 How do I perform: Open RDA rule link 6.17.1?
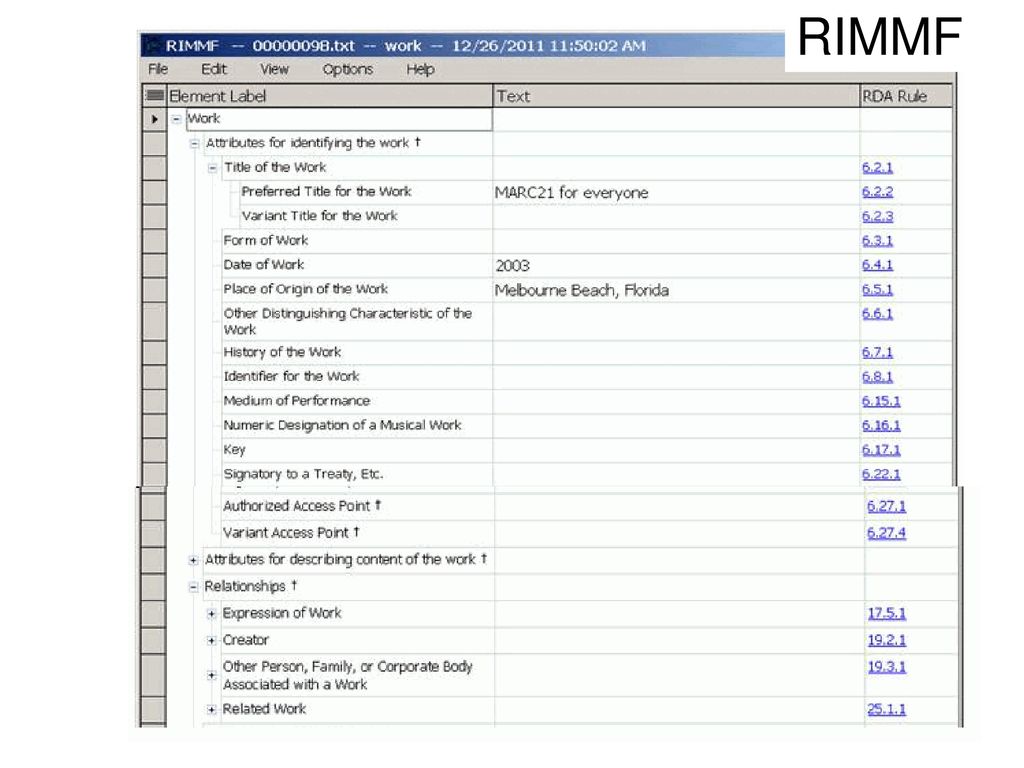pos(881,450)
